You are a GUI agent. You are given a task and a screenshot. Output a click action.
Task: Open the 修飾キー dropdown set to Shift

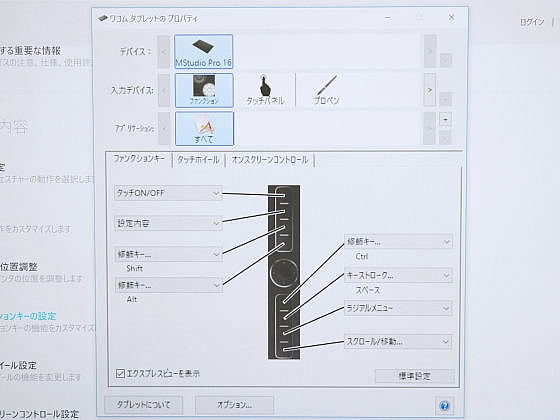168,254
